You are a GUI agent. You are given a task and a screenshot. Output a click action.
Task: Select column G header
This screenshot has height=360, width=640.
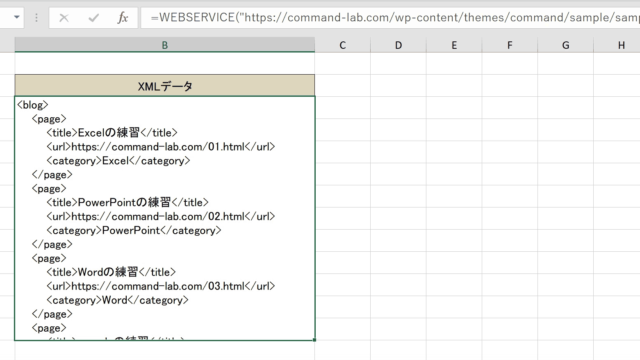coord(565,45)
